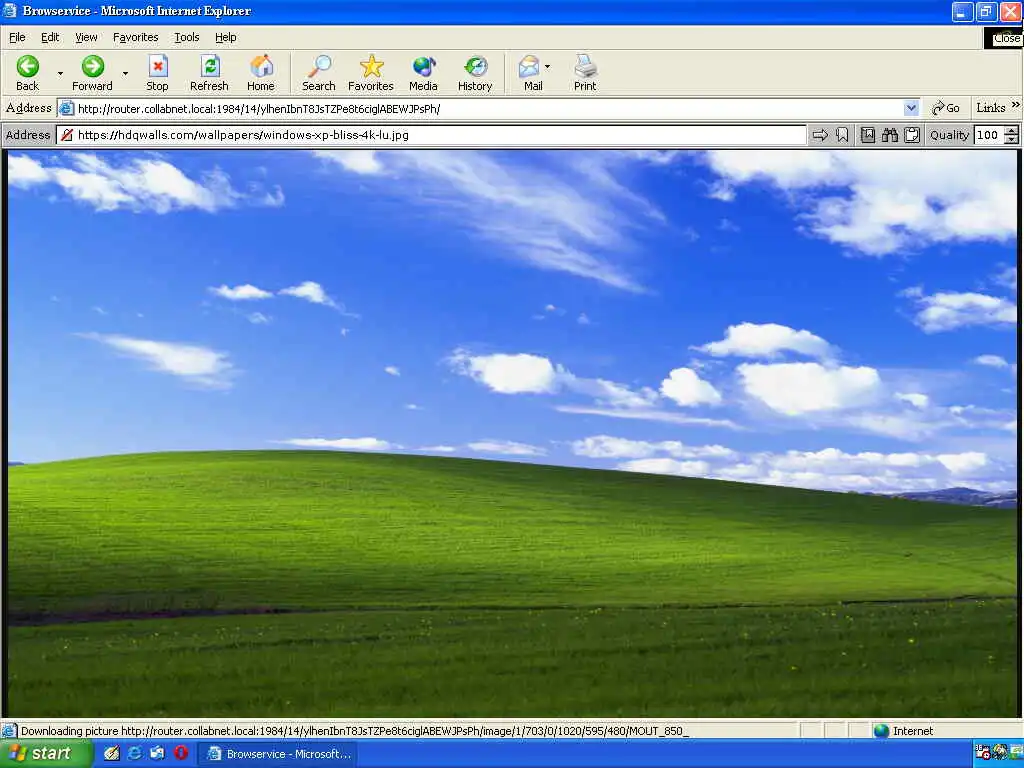Open the Favorites menu
Image resolution: width=1024 pixels, height=768 pixels.
point(135,37)
